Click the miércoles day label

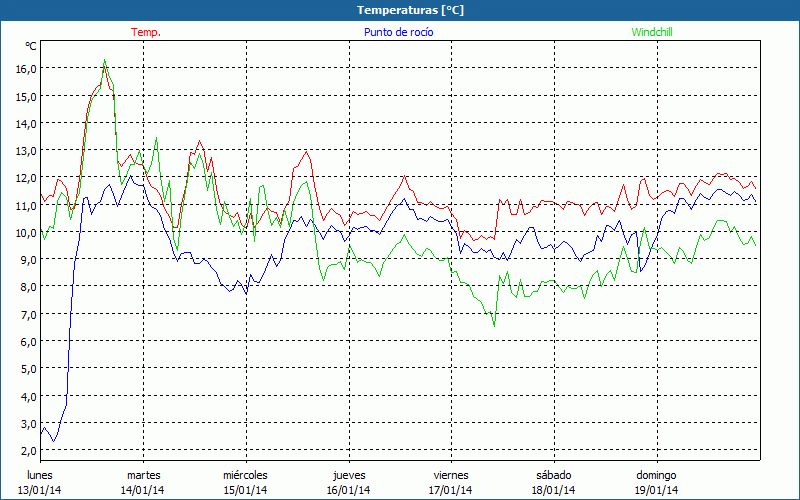[245, 475]
